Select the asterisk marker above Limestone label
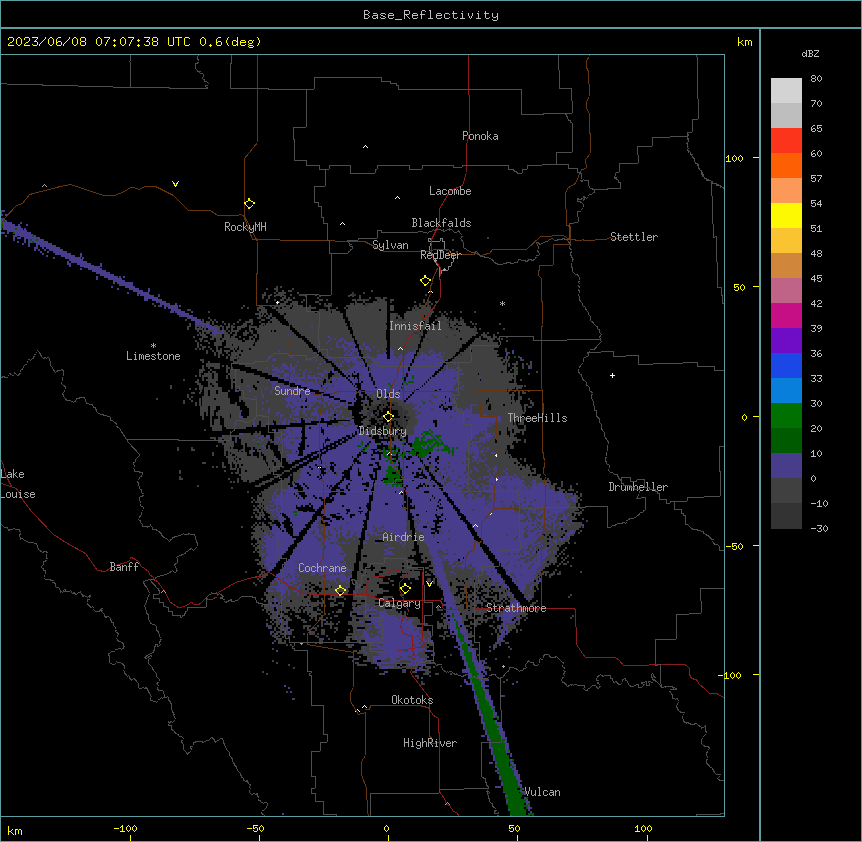The image size is (862, 842). [153, 345]
